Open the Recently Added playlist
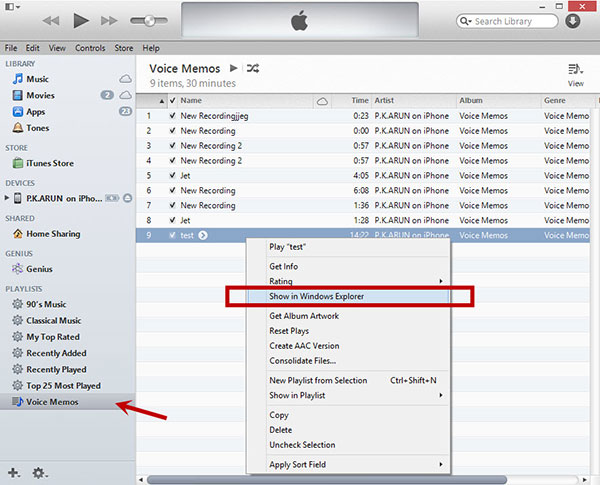 [56, 353]
